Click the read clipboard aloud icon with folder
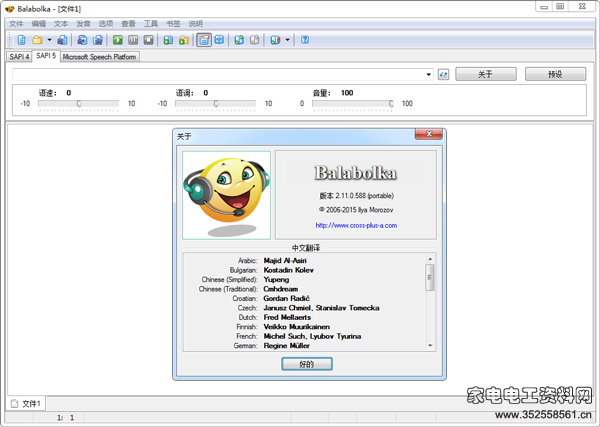Image resolution: width=600 pixels, height=427 pixels. coord(184,40)
